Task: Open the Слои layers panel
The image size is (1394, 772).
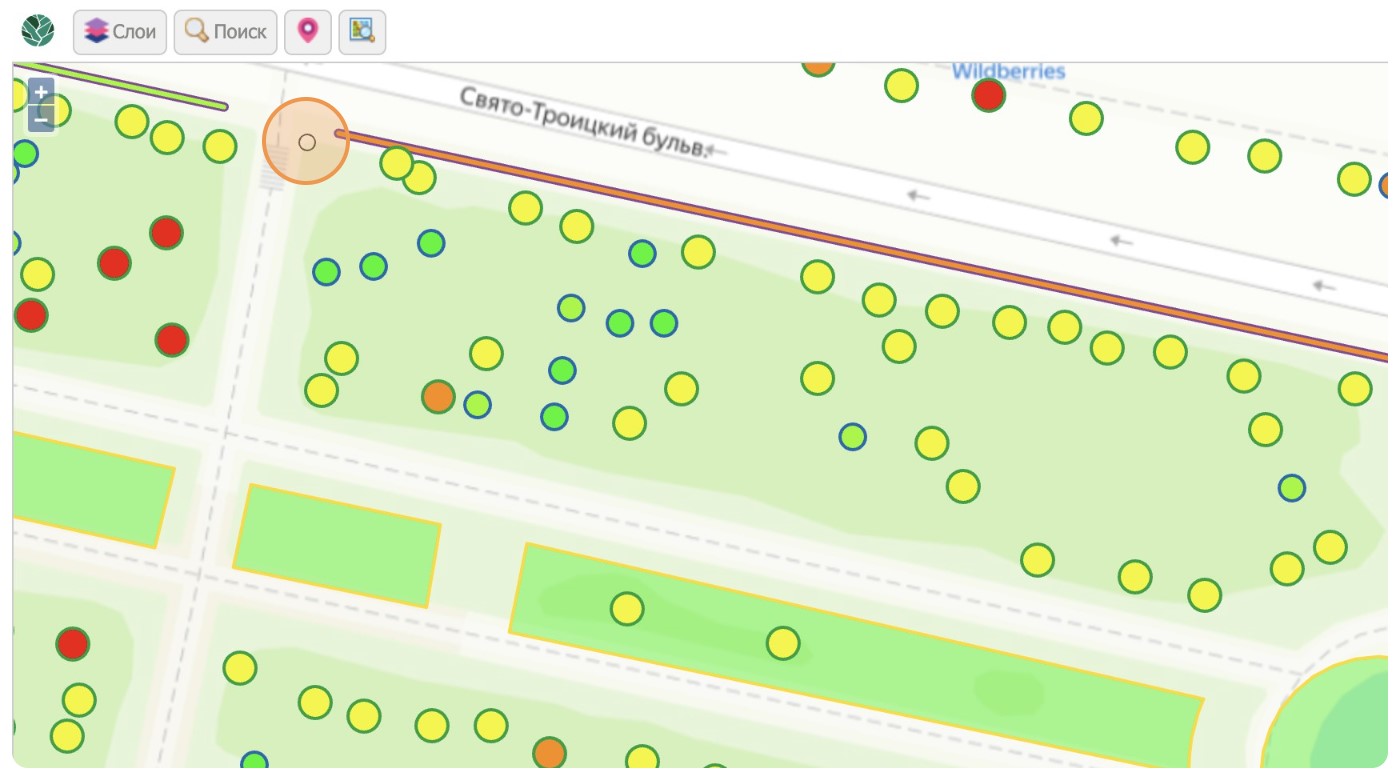Action: pyautogui.click(x=120, y=32)
